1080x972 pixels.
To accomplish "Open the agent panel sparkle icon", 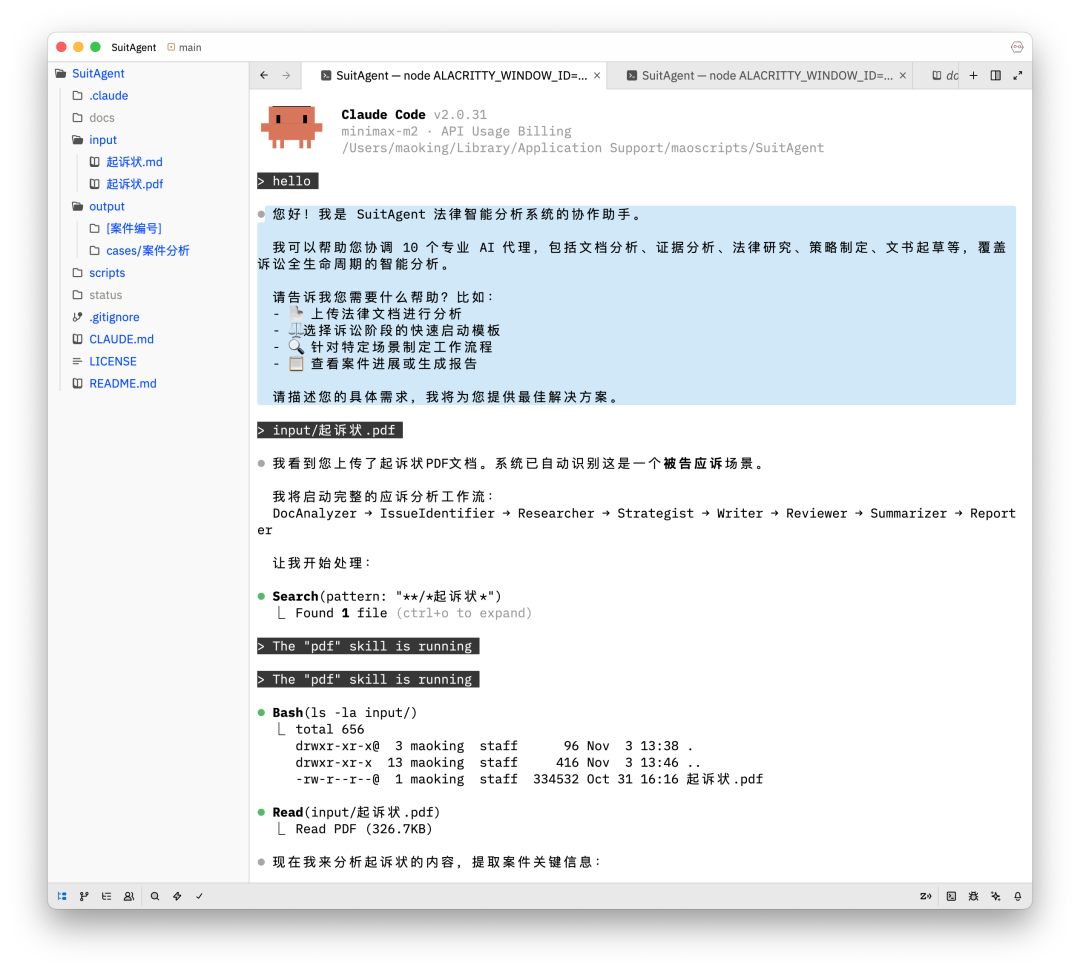I will pyautogui.click(x=995, y=896).
